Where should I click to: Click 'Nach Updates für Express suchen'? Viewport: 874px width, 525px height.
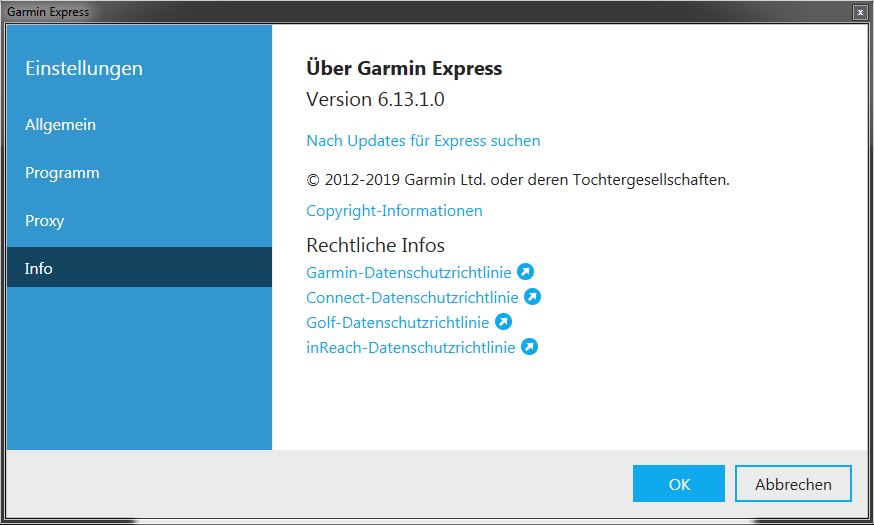click(x=423, y=141)
